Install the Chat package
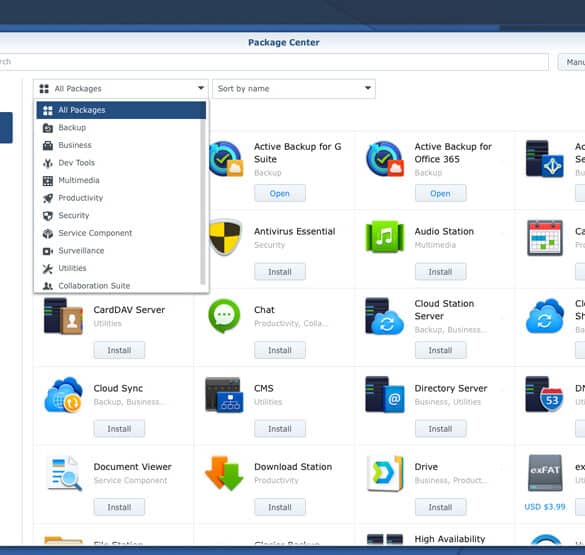585x555 pixels. tap(280, 350)
